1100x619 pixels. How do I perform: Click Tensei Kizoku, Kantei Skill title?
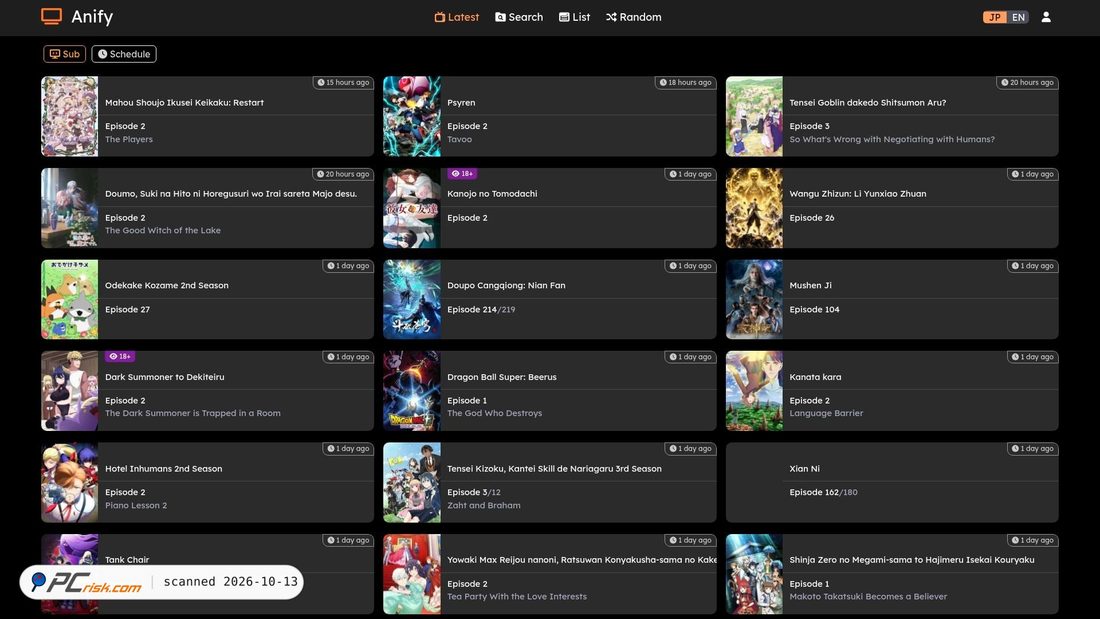(554, 469)
